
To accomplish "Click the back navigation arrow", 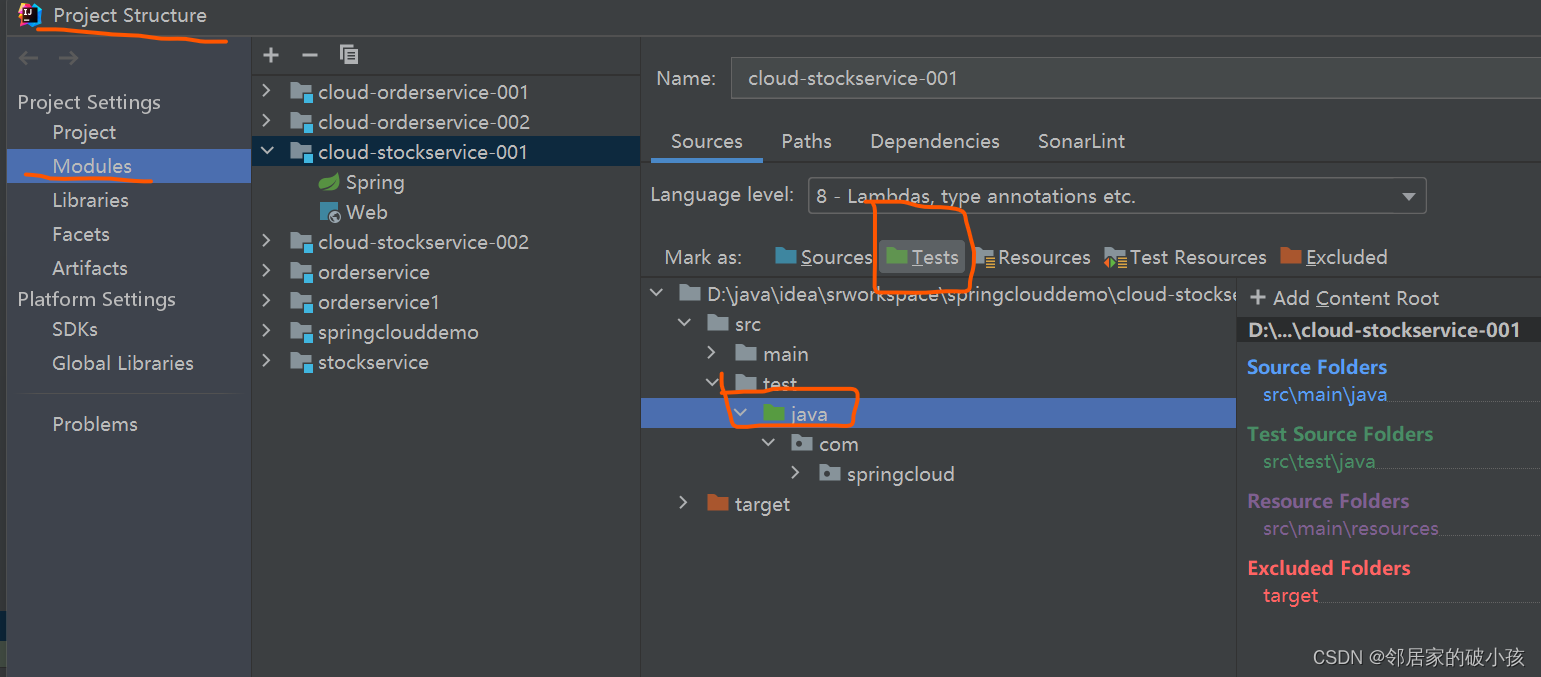I will [28, 57].
